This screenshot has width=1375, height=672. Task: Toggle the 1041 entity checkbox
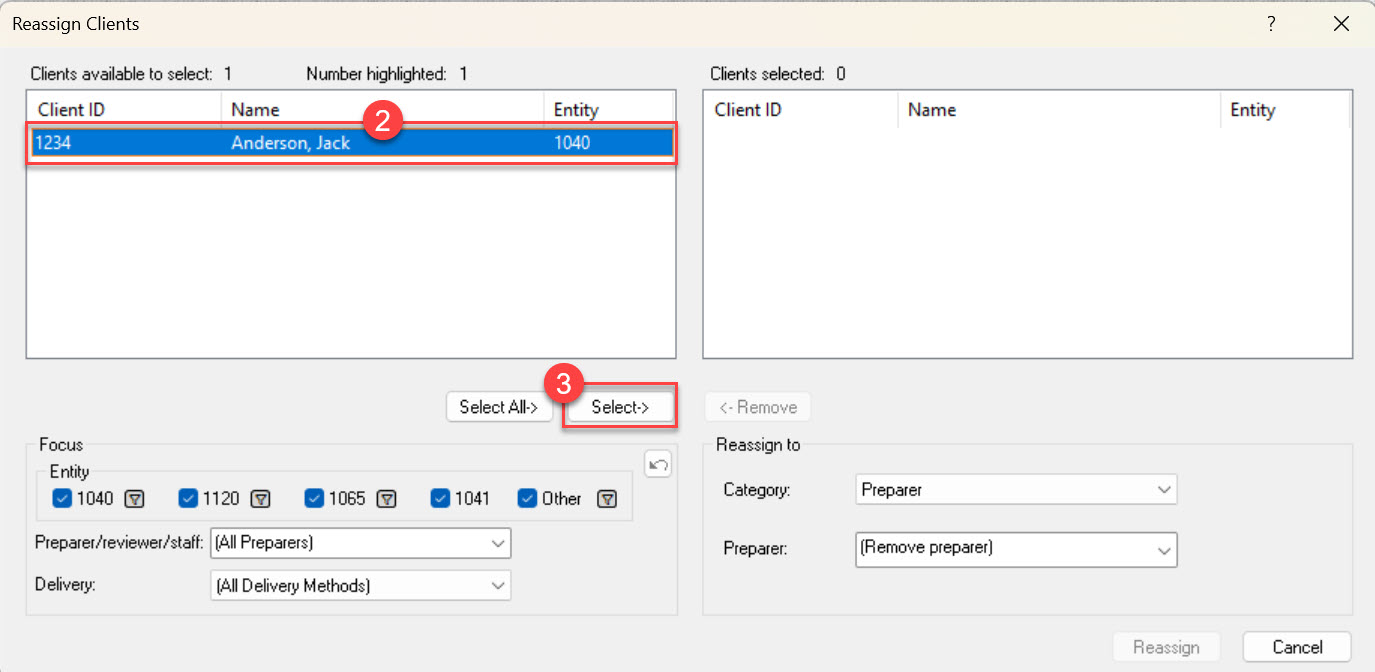pyautogui.click(x=440, y=499)
